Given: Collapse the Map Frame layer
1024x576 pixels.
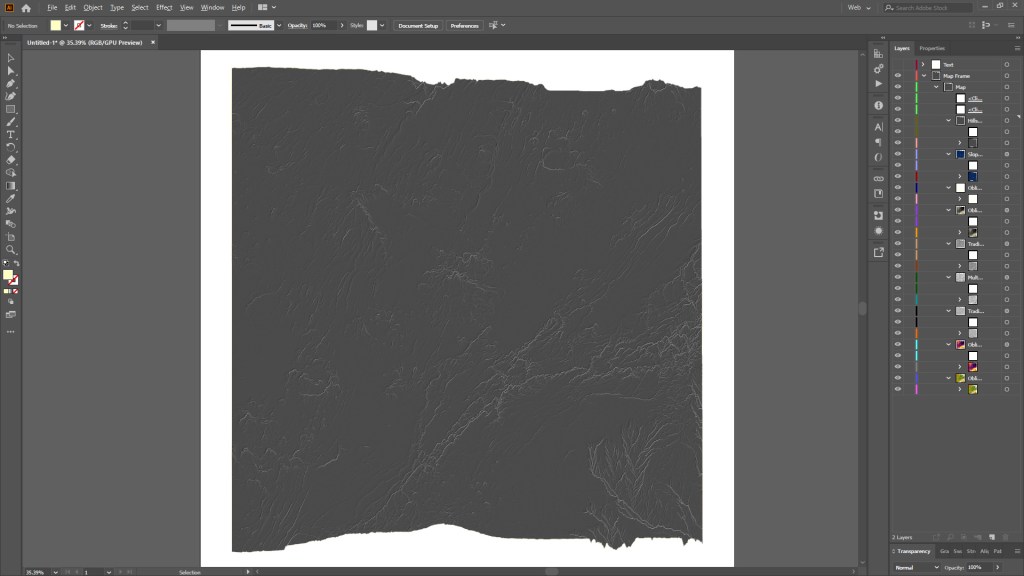Looking at the screenshot, I should click(923, 76).
